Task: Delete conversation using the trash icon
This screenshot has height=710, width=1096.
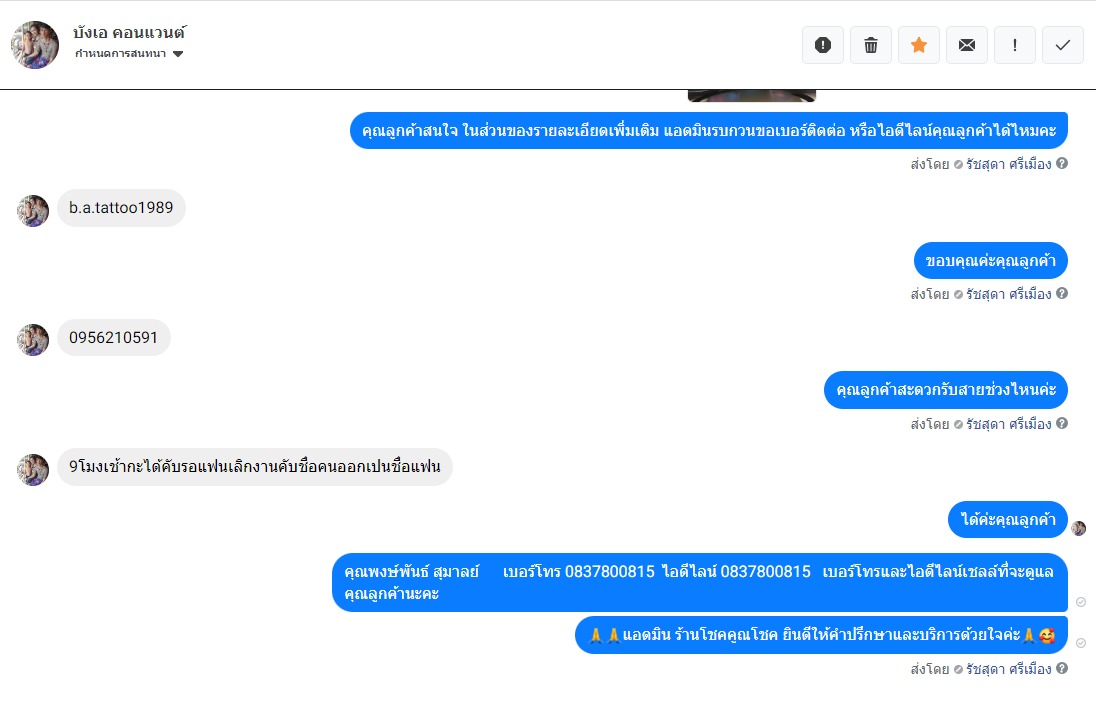Action: pos(871,45)
